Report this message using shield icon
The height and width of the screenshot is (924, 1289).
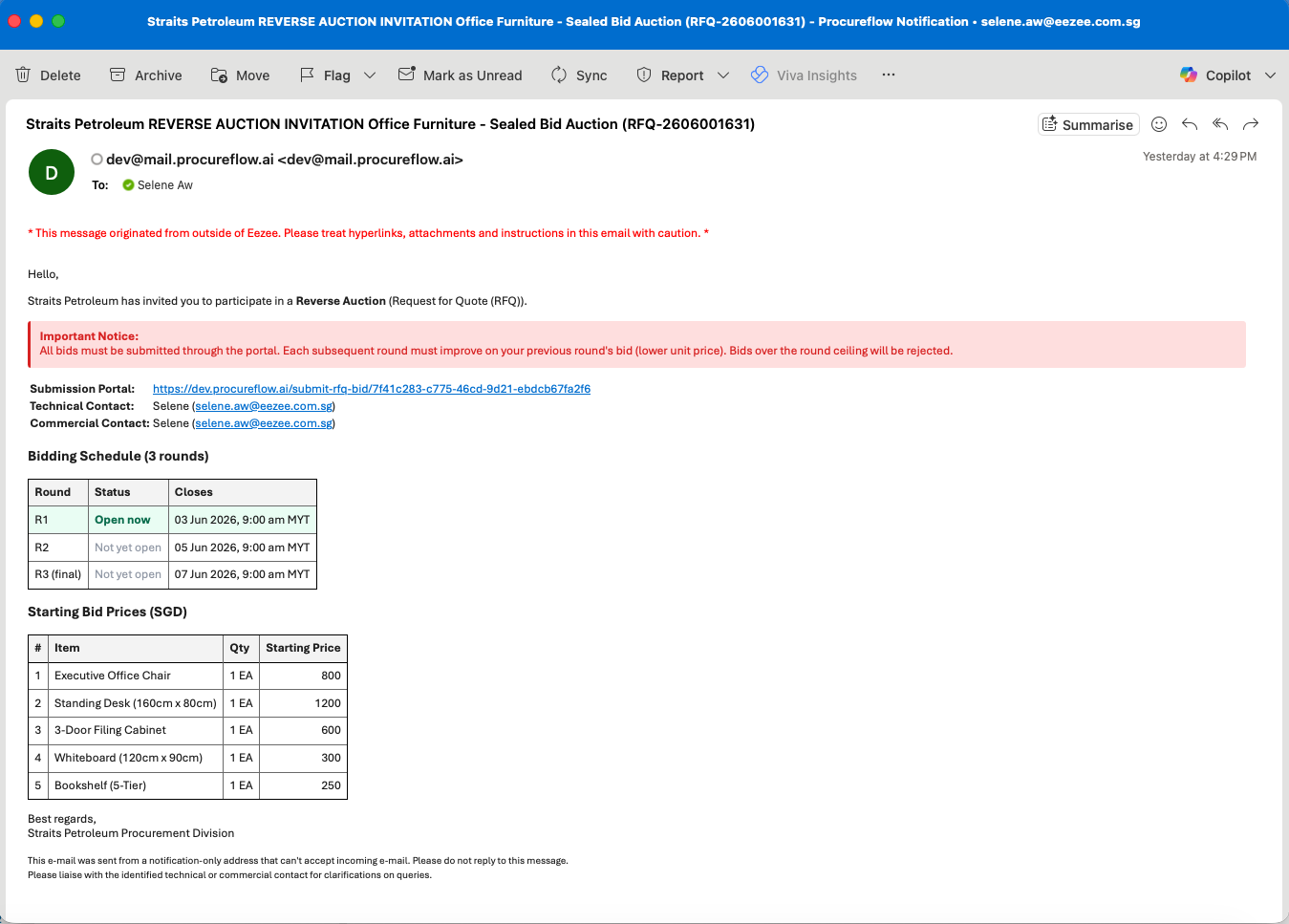tap(644, 75)
